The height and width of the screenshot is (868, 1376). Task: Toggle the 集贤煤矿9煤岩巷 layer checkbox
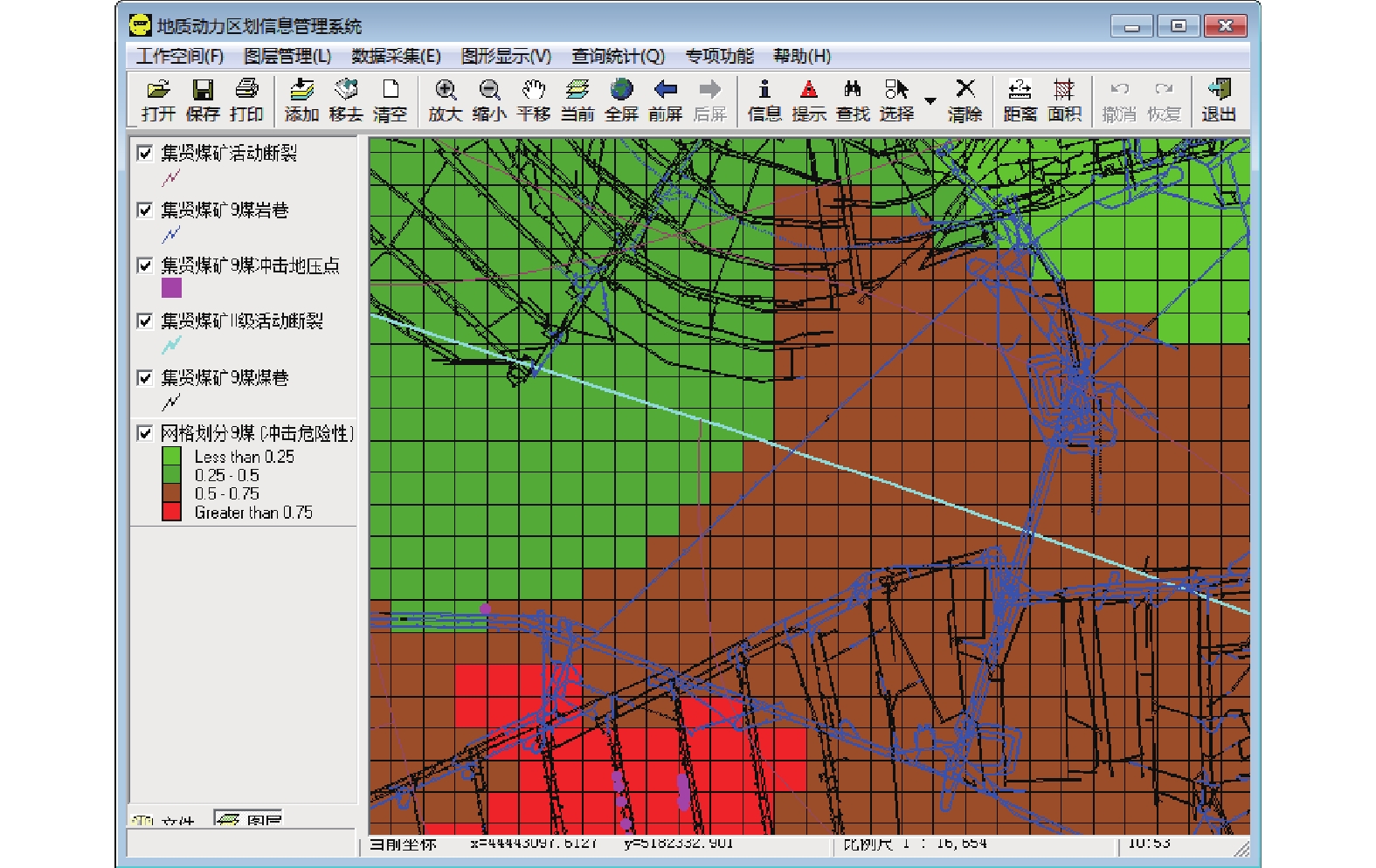click(145, 210)
